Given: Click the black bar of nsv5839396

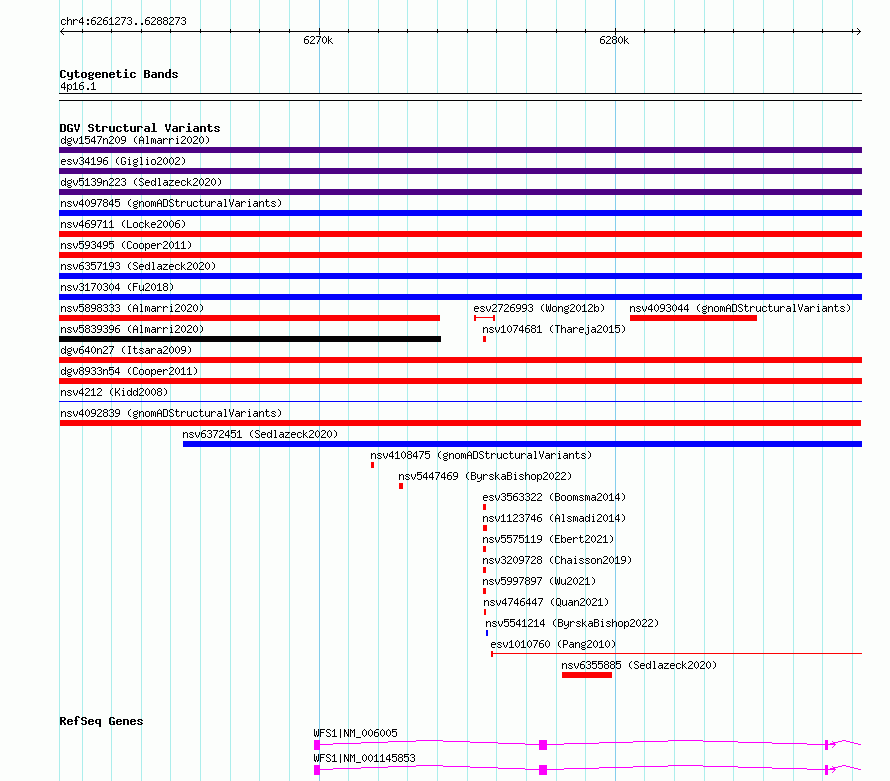Looking at the screenshot, I should point(250,339).
